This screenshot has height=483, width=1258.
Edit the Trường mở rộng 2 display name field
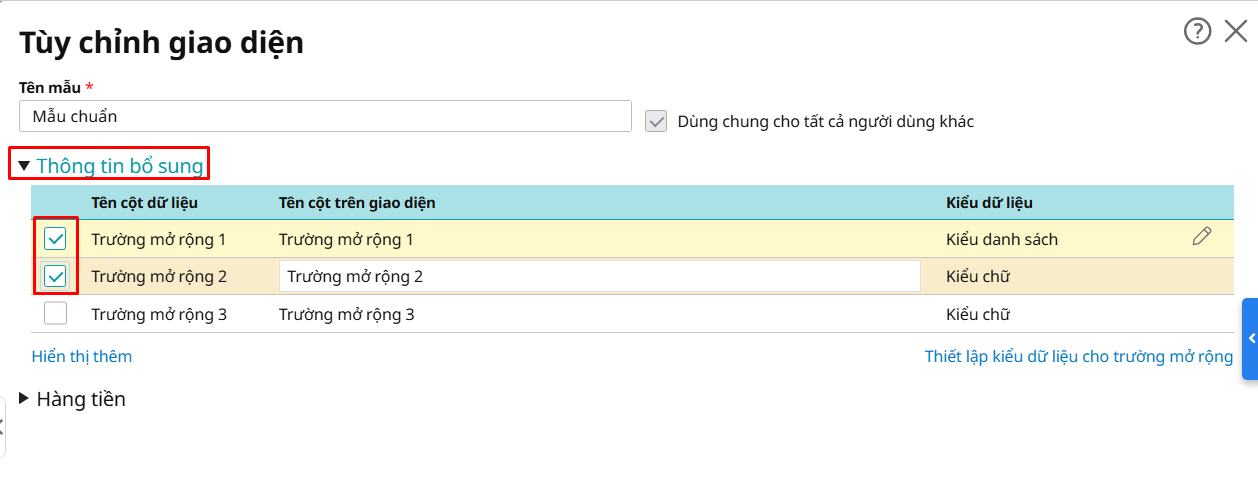(x=599, y=276)
